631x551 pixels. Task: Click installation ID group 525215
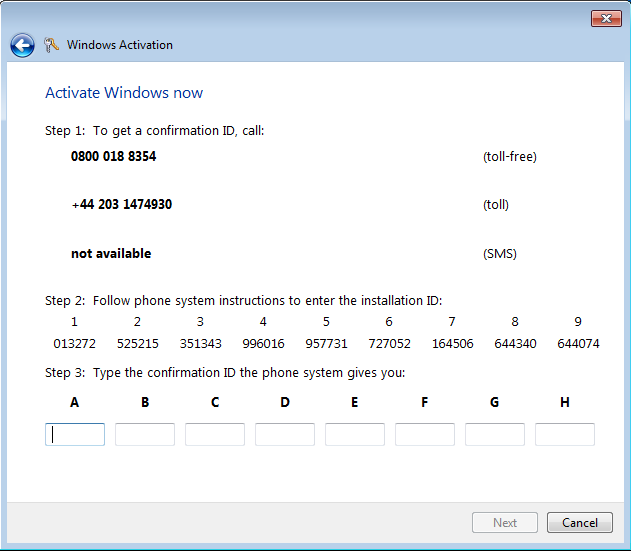click(x=138, y=344)
